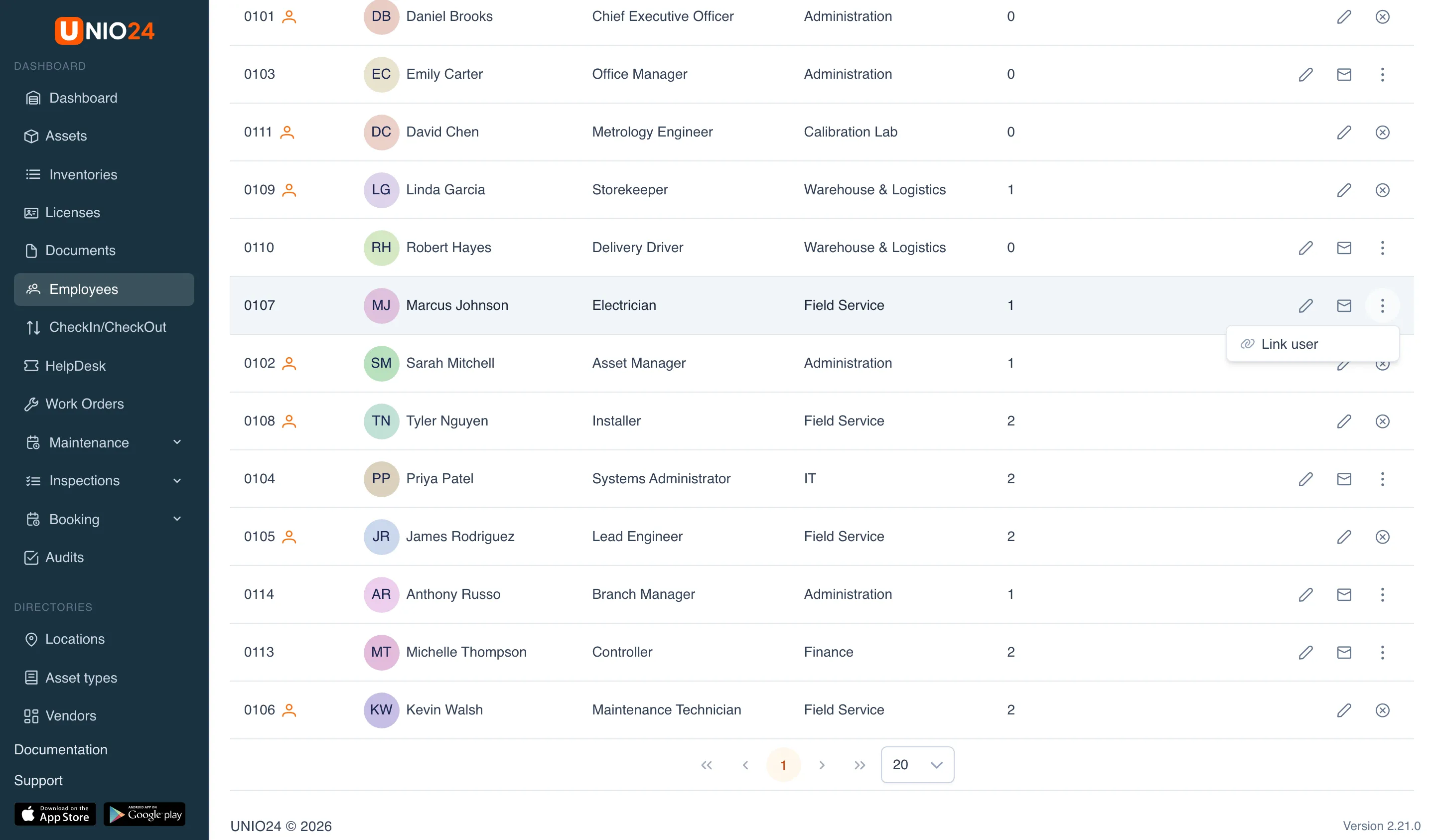Open Dashboard in the sidebar
This screenshot has width=1435, height=840.
point(104,98)
